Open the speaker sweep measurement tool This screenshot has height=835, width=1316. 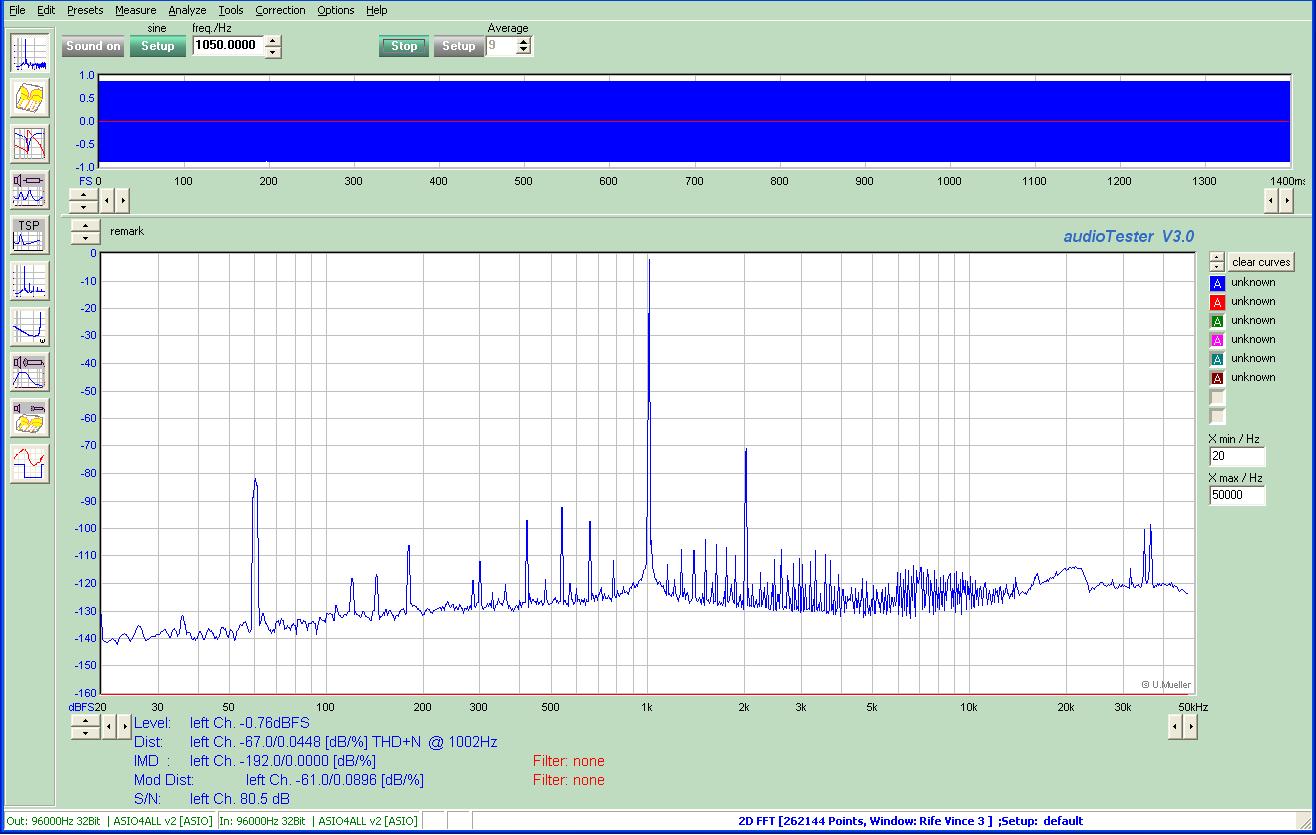(x=30, y=190)
